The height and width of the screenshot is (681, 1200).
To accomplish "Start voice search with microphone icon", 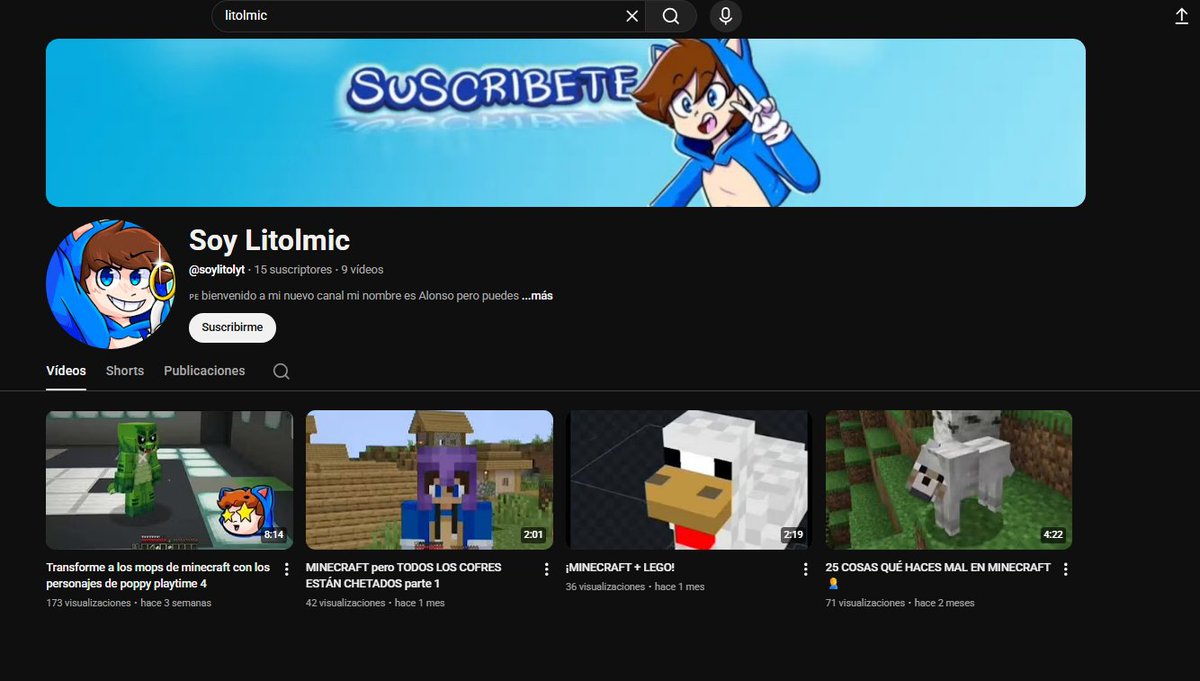I will [x=726, y=16].
